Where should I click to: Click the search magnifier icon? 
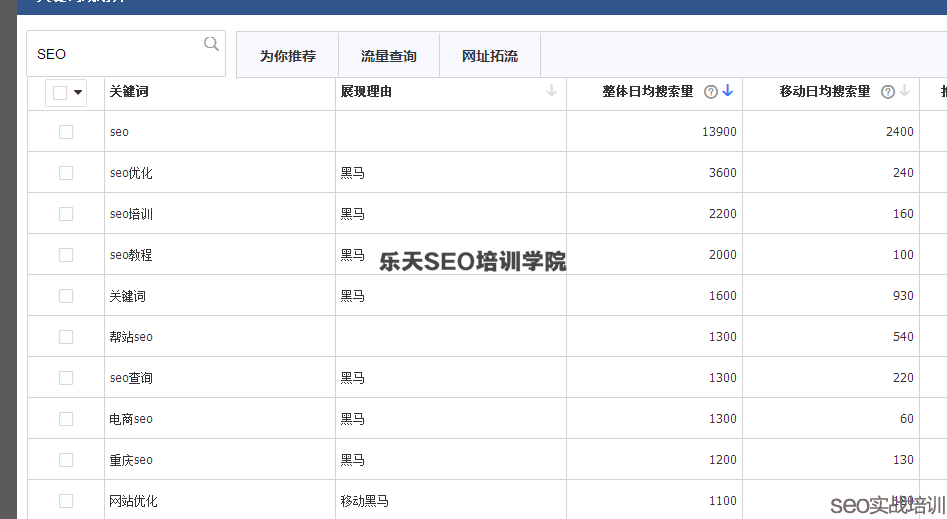pos(211,44)
